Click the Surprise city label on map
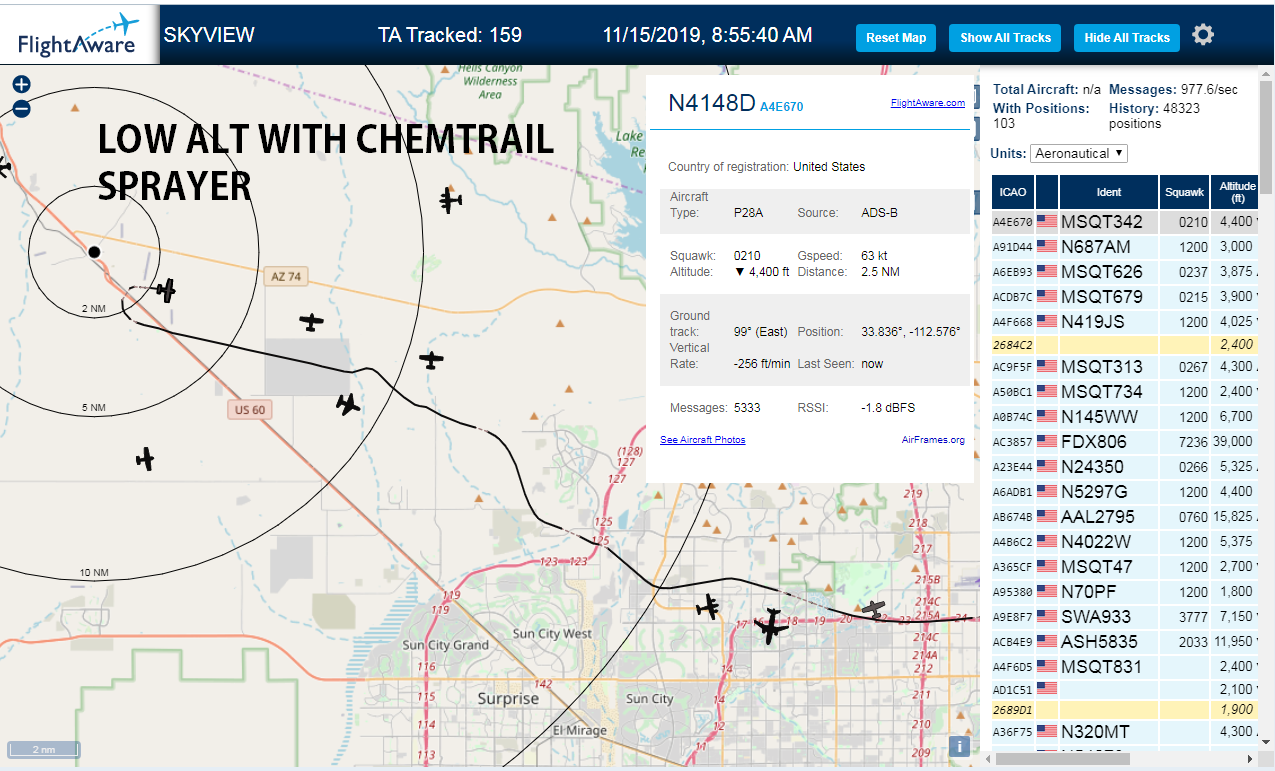The height and width of the screenshot is (771, 1275). (508, 699)
